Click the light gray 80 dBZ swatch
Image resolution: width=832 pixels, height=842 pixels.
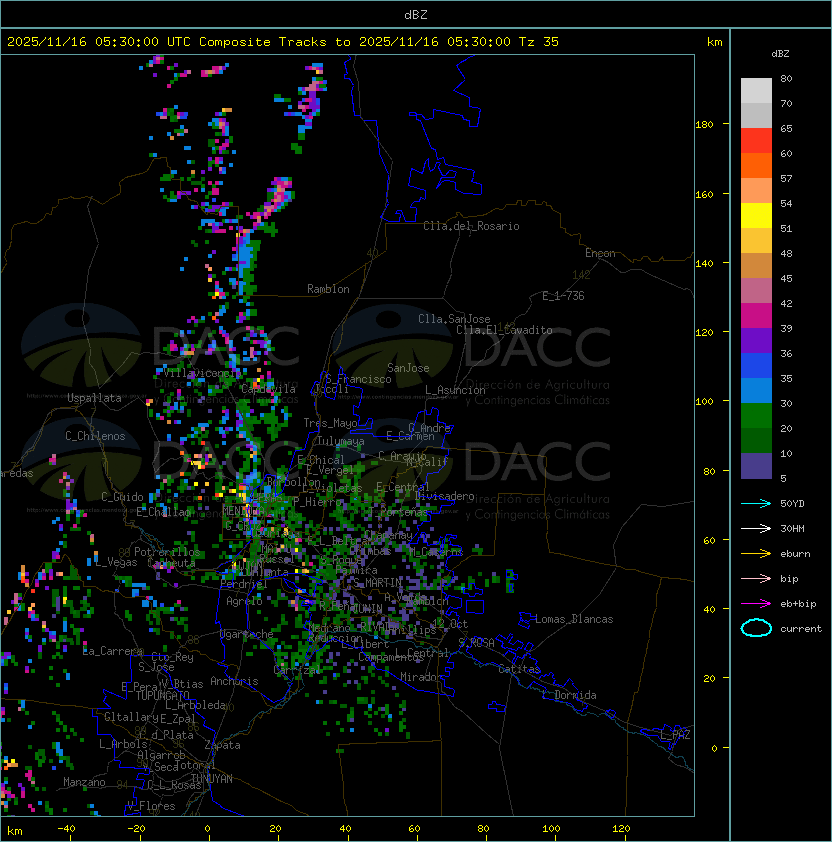tap(756, 90)
